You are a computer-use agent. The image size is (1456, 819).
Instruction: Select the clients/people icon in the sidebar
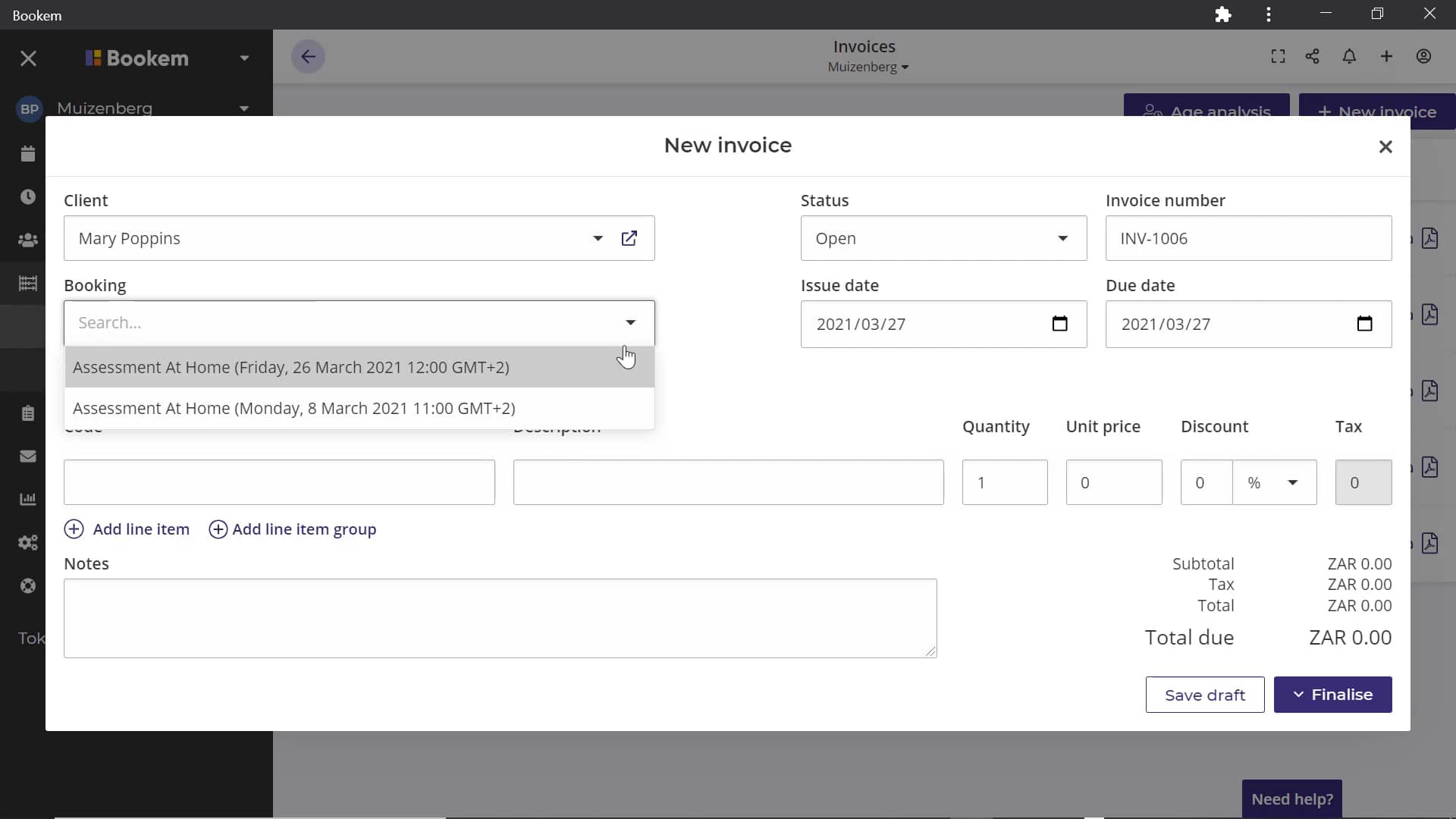[x=28, y=240]
